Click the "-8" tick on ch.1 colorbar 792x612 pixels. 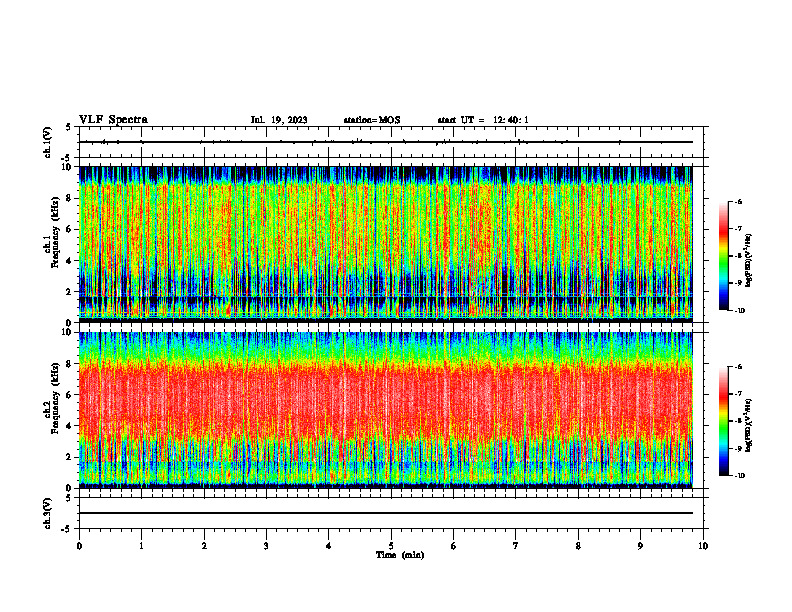tap(738, 256)
